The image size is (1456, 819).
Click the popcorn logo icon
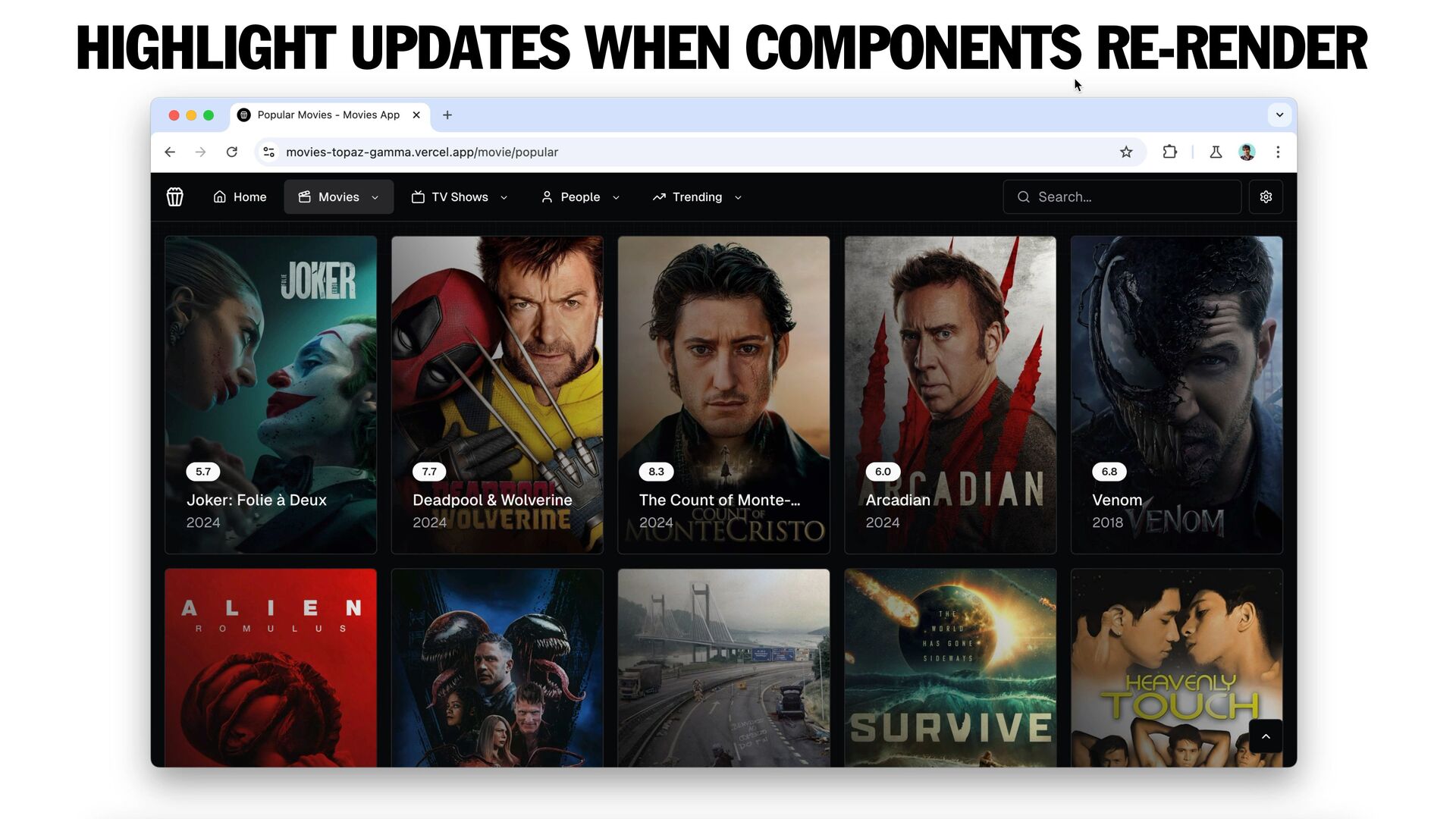pyautogui.click(x=174, y=197)
